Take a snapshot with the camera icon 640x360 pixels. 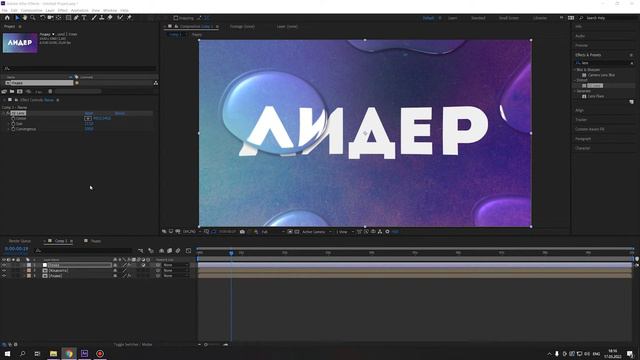point(242,232)
